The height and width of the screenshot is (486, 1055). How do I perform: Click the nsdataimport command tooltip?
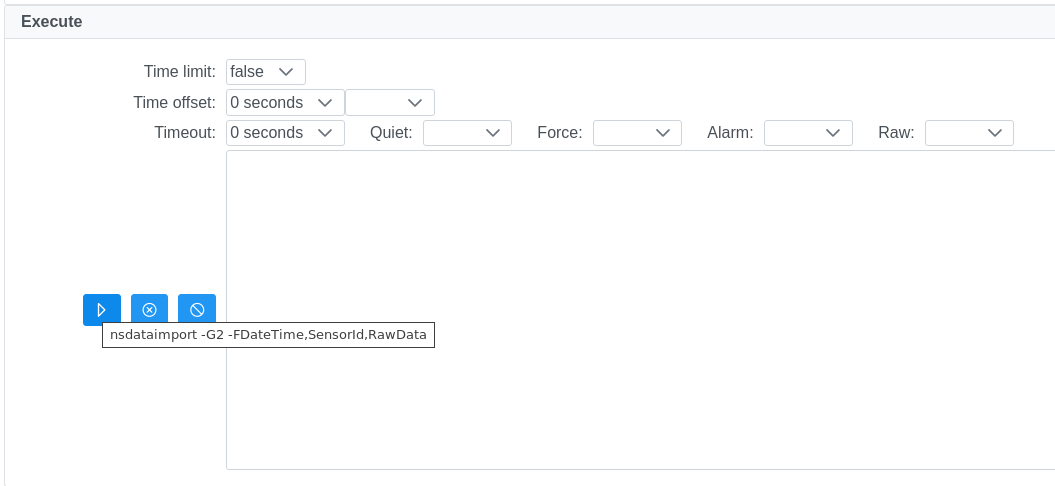(268, 335)
